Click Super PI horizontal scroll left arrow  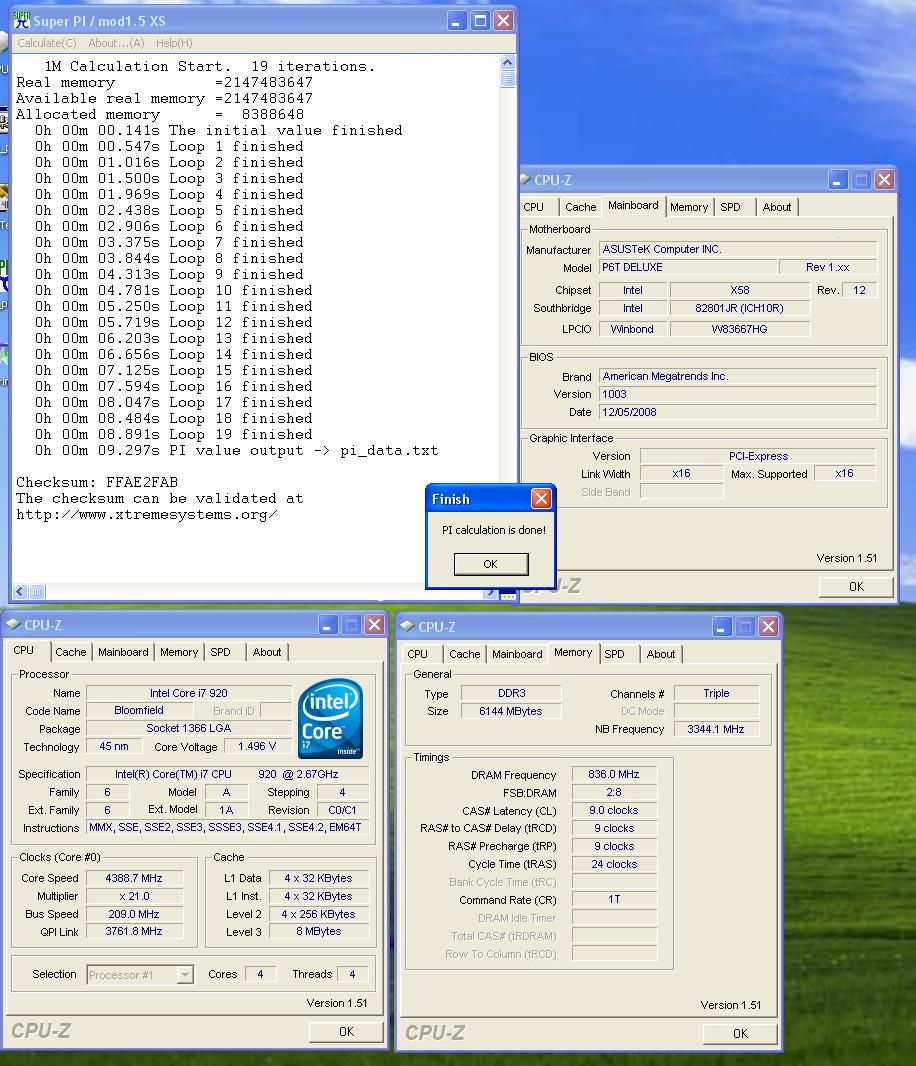tap(20, 591)
